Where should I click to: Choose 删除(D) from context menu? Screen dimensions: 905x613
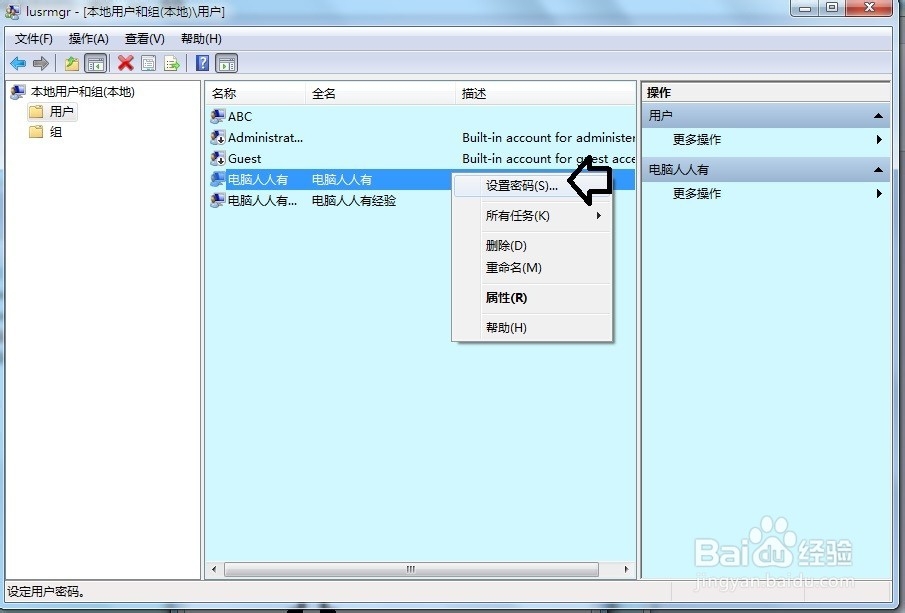(x=532, y=246)
